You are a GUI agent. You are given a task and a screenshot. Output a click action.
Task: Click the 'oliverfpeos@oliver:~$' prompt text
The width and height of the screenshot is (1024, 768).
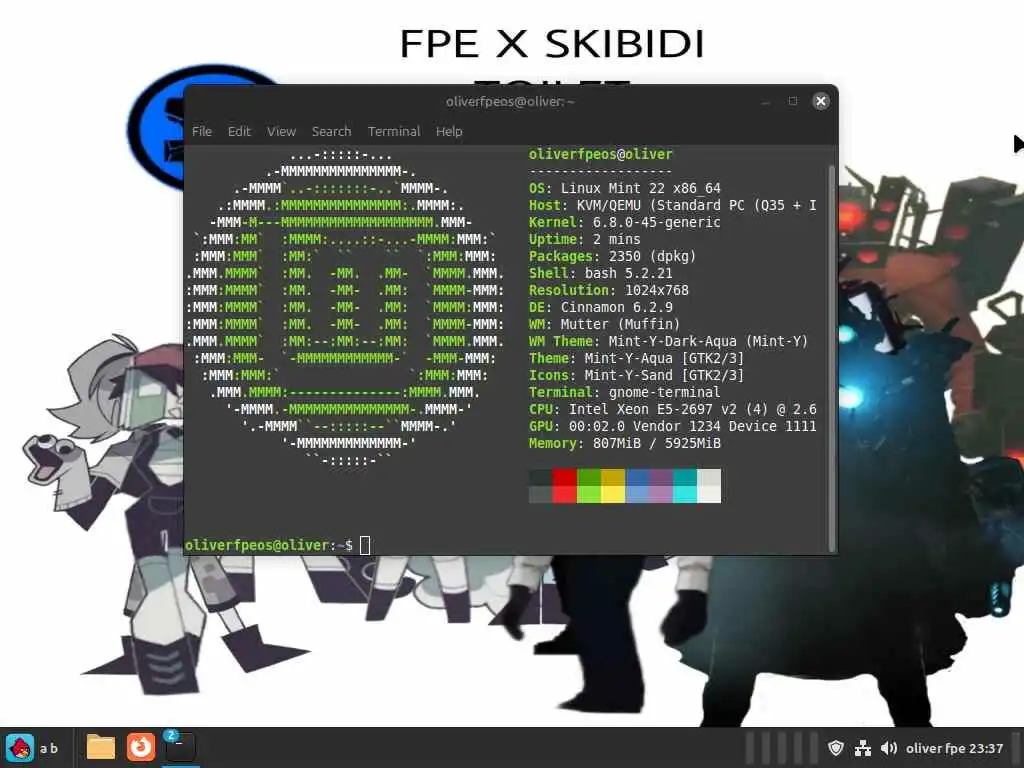click(268, 545)
